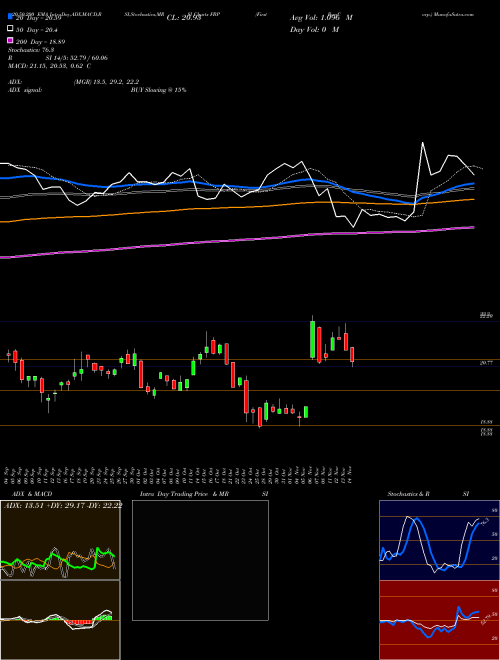Click the 'Stochastics & RSI' panel title
The height and width of the screenshot is (660, 500).
tap(428, 494)
